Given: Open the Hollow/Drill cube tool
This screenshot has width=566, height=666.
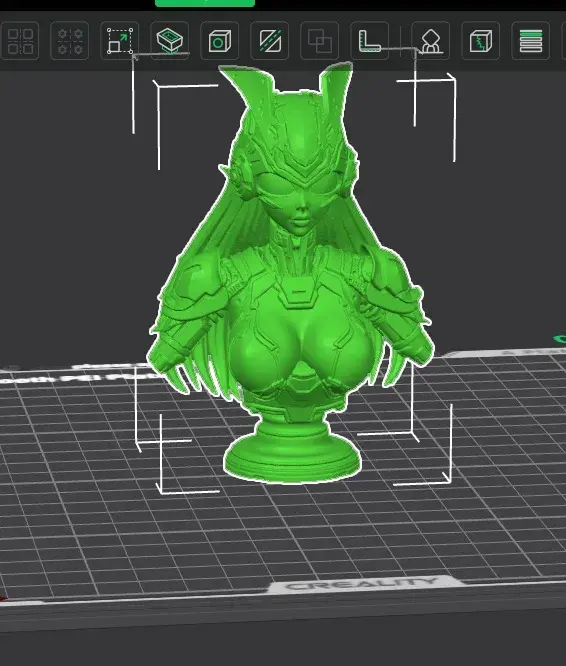Looking at the screenshot, I should pos(220,41).
